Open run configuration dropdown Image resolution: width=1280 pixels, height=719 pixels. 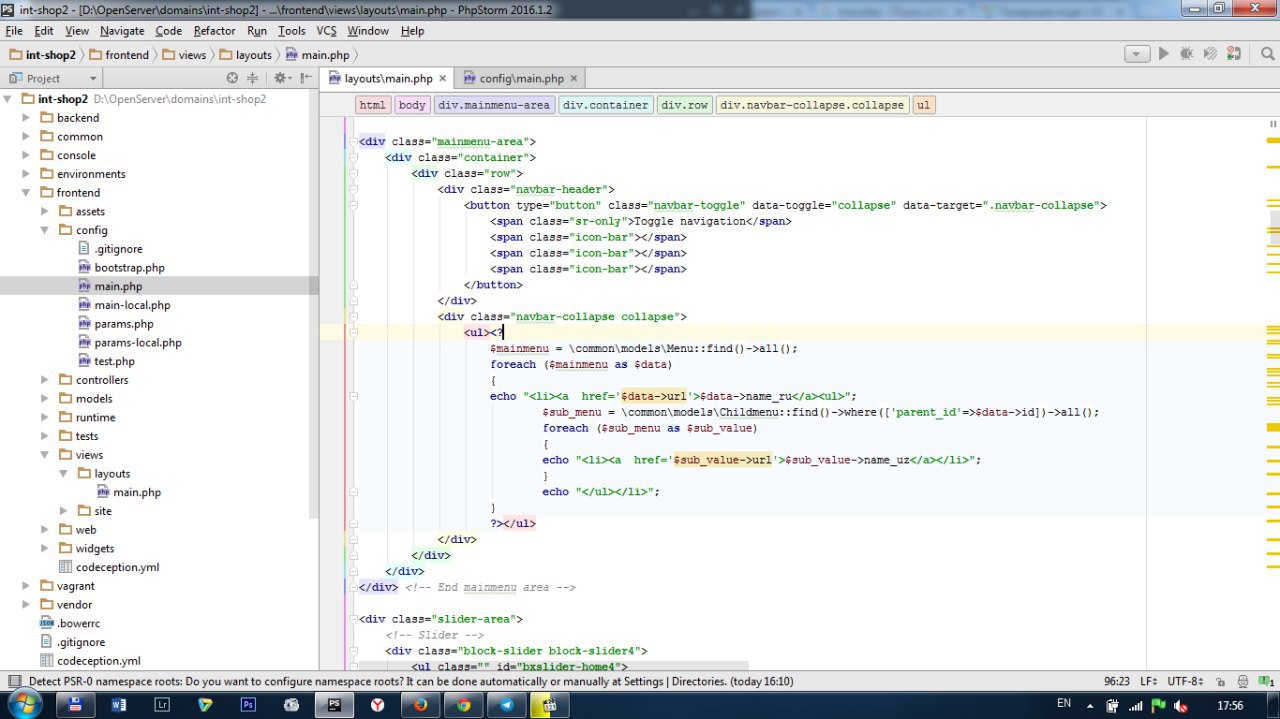coord(1137,54)
